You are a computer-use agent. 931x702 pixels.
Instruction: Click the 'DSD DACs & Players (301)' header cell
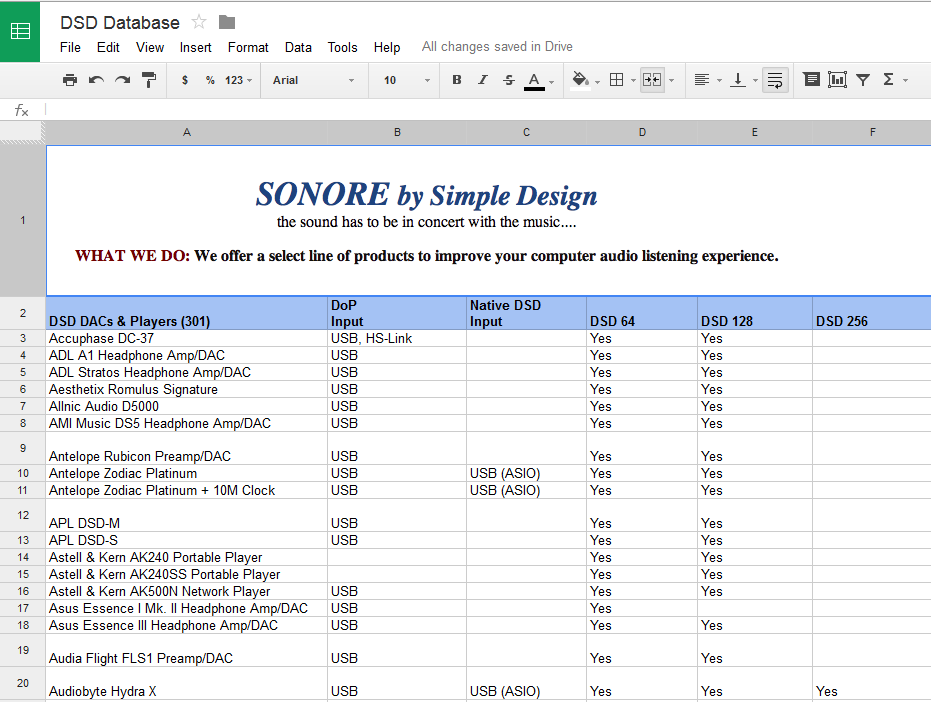pos(186,313)
